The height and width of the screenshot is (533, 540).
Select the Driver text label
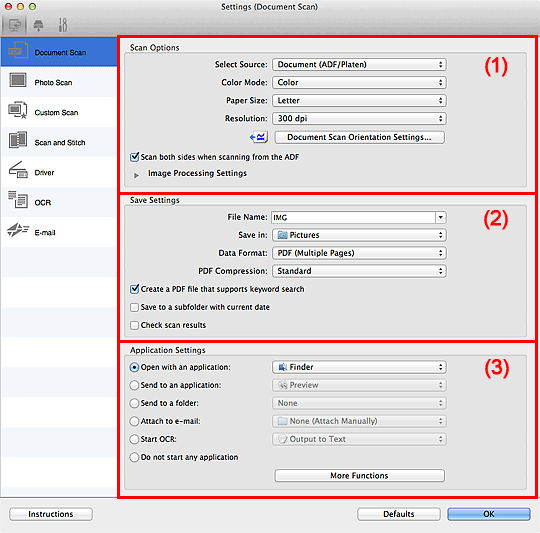(44, 173)
